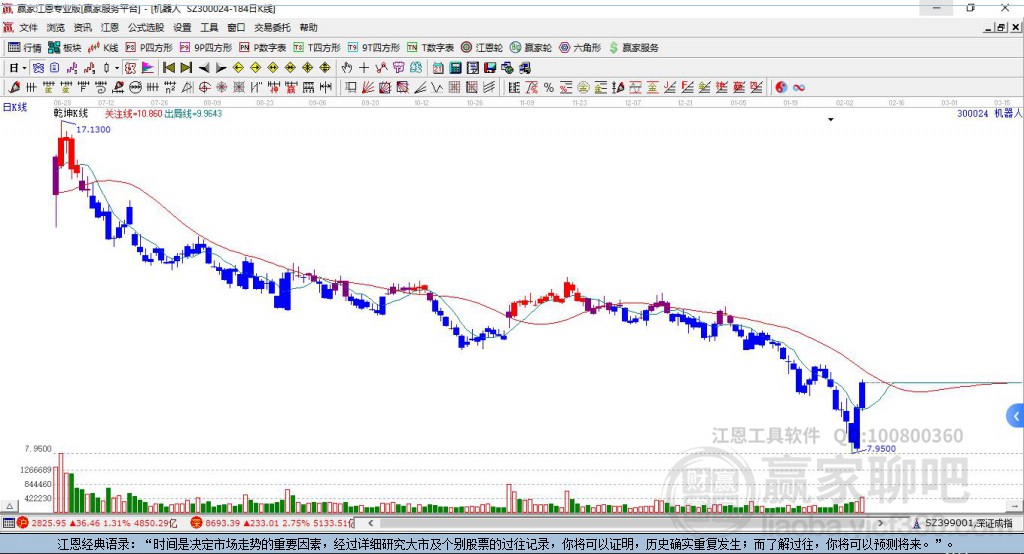Image resolution: width=1024 pixels, height=554 pixels.
Task: Restore the inner document window
Action: [1001, 27]
